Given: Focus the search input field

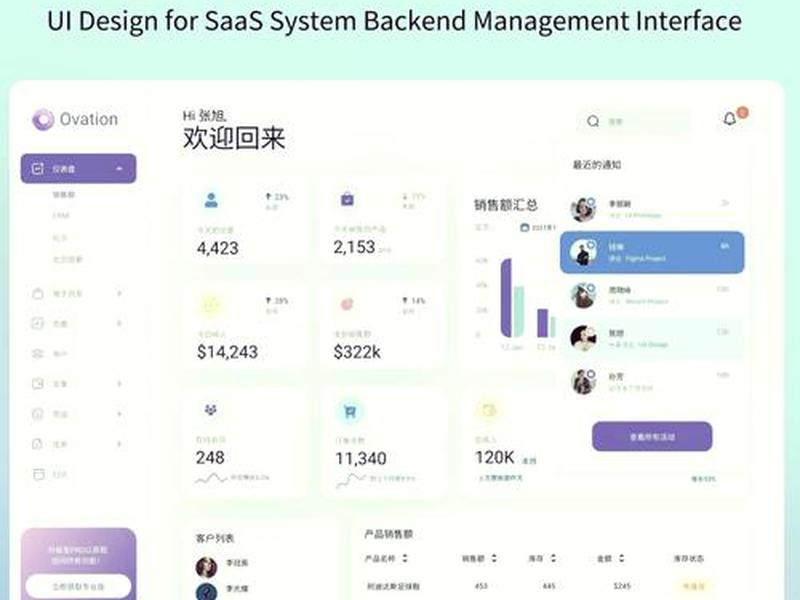Looking at the screenshot, I should 634,121.
